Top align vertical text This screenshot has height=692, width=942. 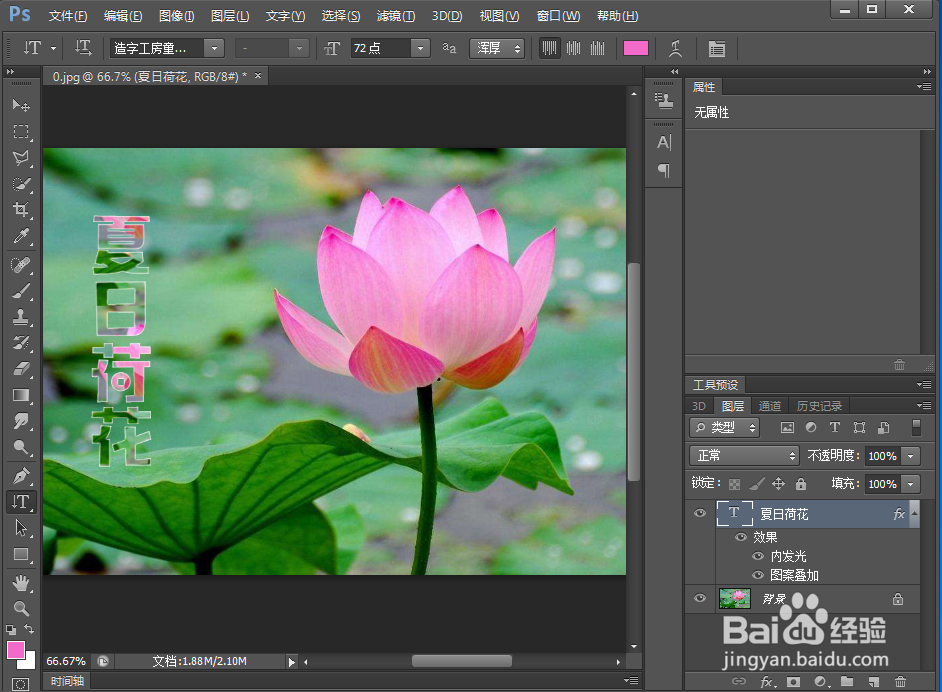tap(549, 48)
